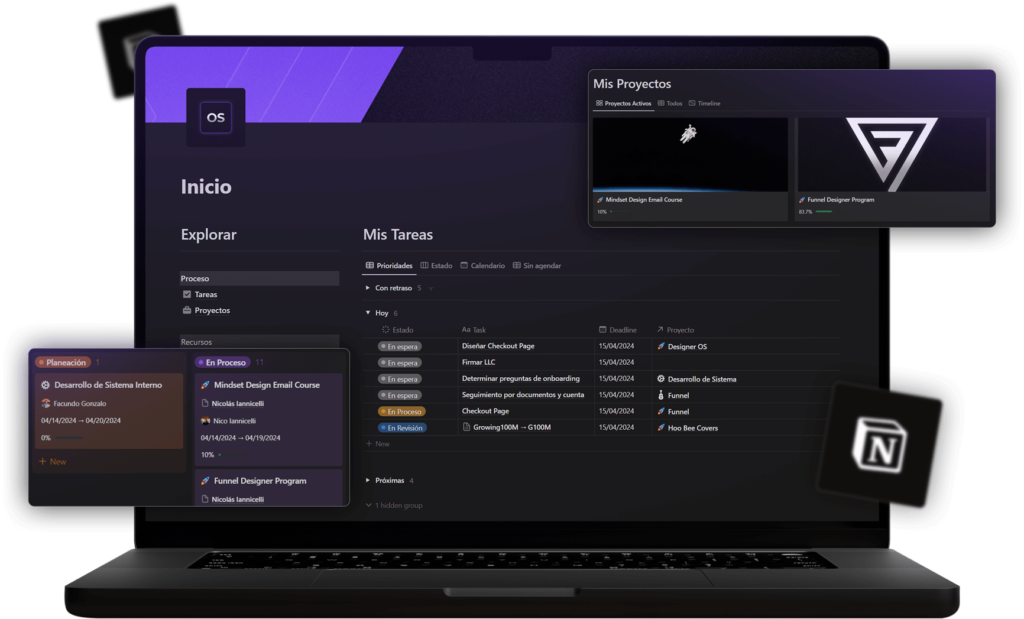
Task: Open En Revisión status for Growing100M
Action: [x=402, y=428]
